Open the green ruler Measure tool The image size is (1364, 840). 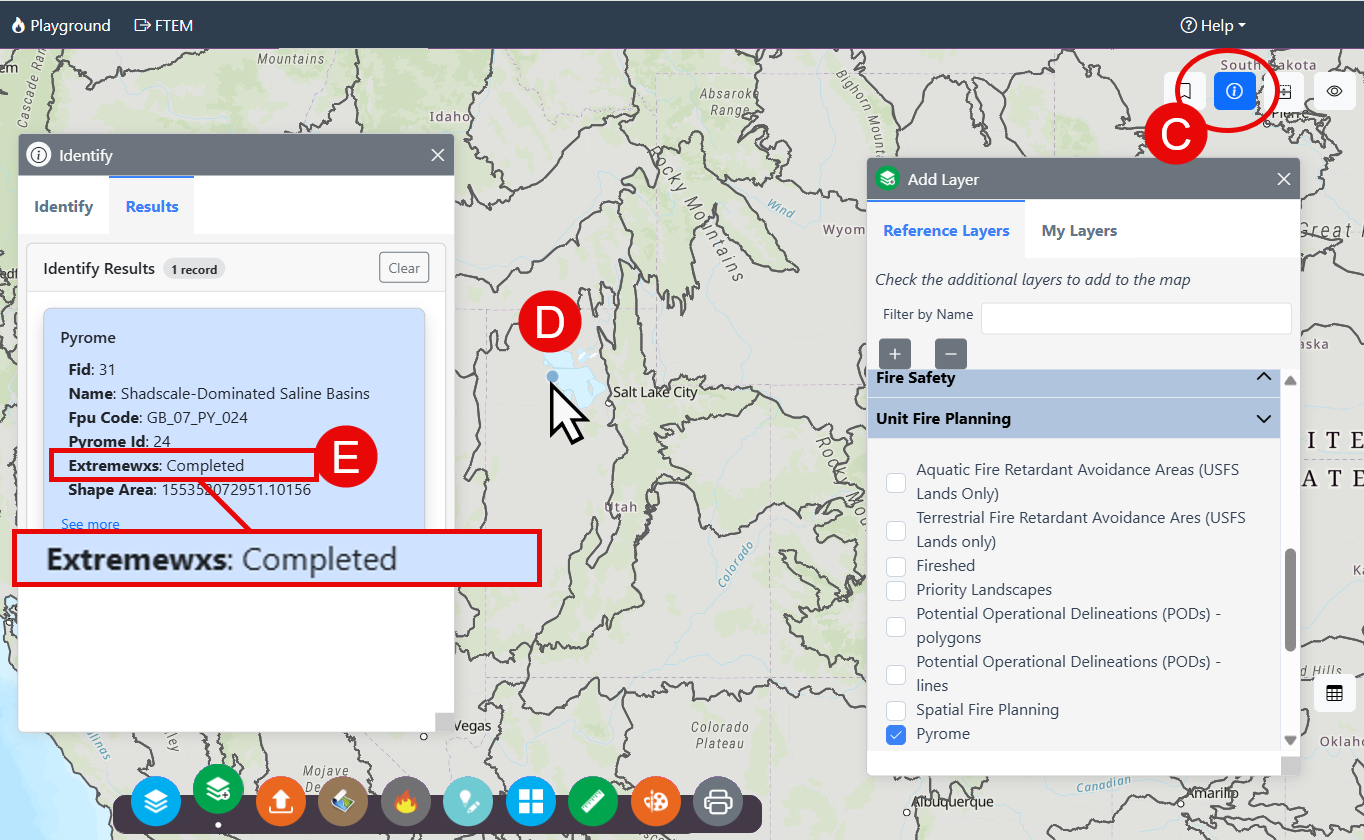[x=593, y=802]
